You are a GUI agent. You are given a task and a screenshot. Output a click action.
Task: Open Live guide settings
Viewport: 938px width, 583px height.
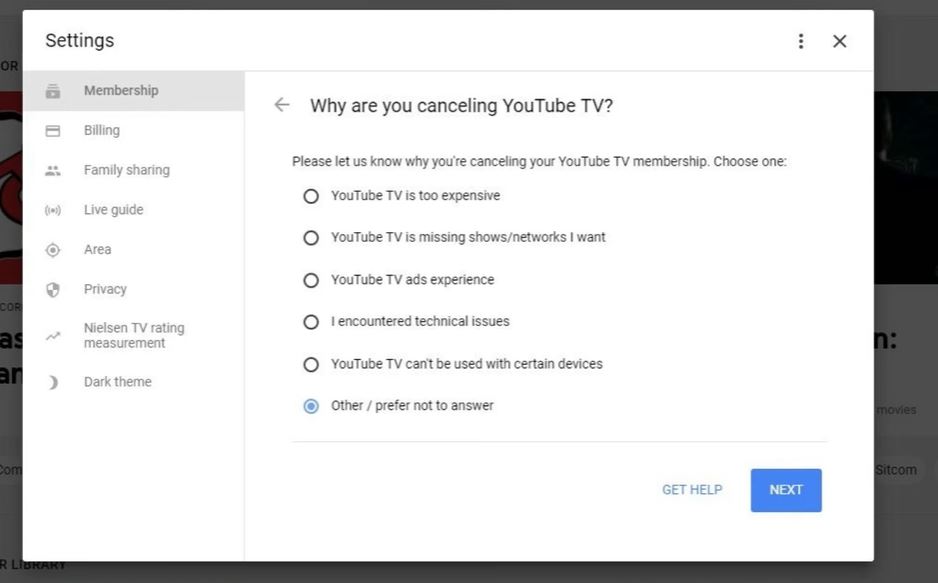pyautogui.click(x=133, y=210)
